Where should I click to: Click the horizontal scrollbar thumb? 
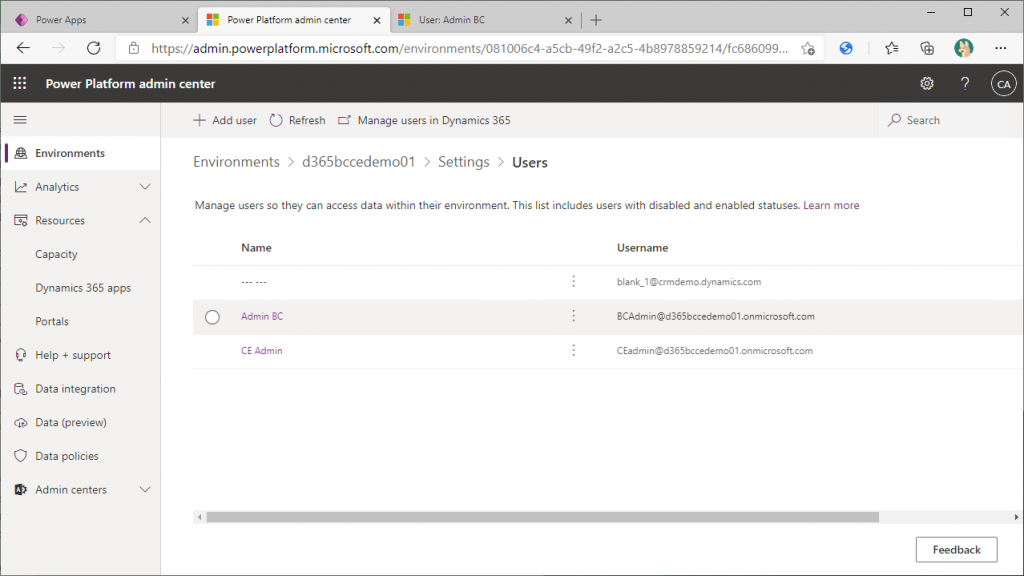pyautogui.click(x=543, y=517)
